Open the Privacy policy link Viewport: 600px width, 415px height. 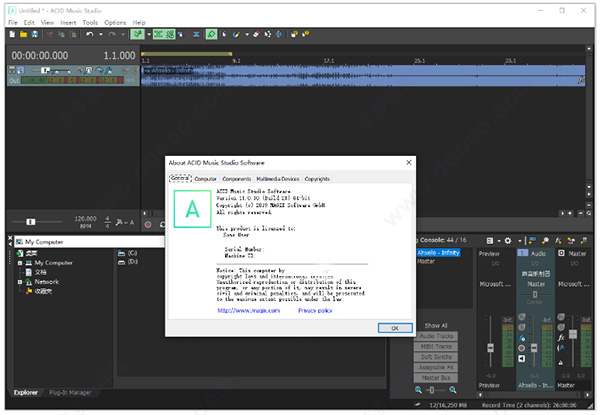click(315, 311)
